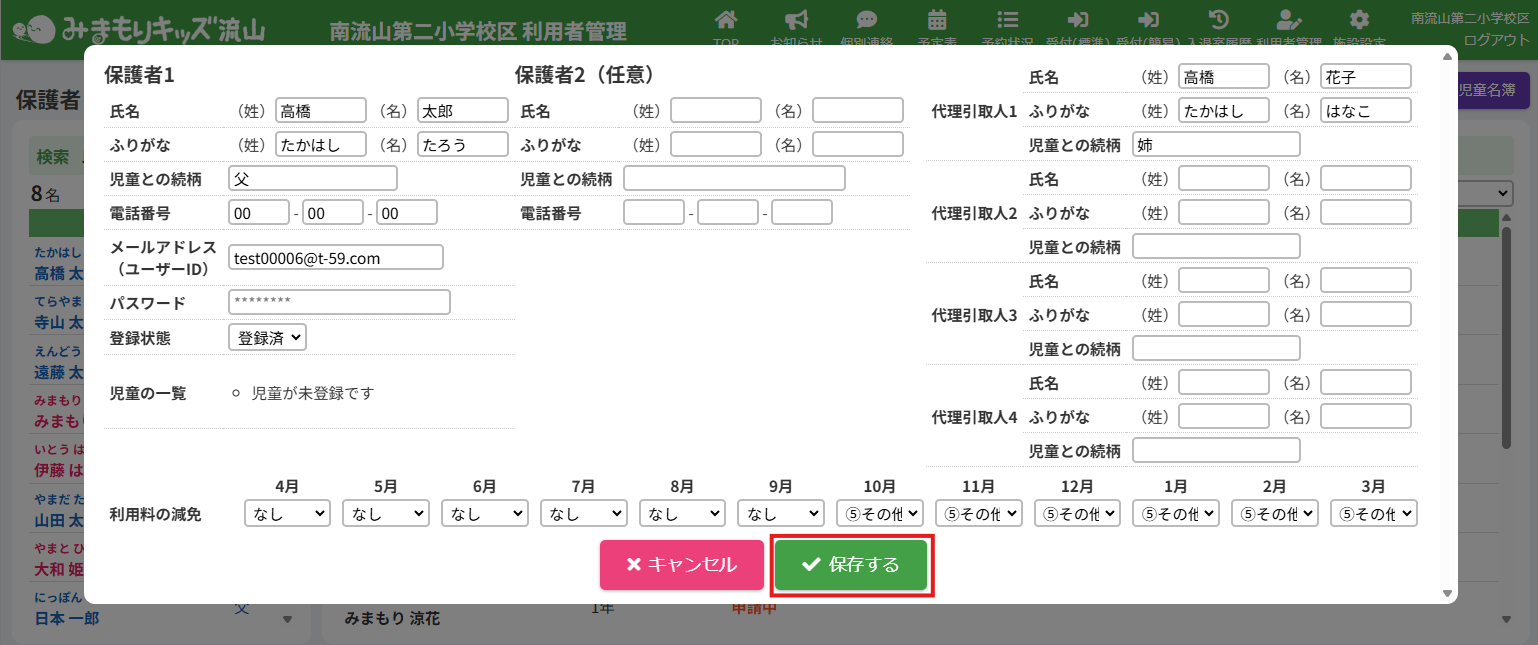The image size is (1538, 645).
Task: Click the dialog scrollbar down arrow
Action: coord(1446,594)
